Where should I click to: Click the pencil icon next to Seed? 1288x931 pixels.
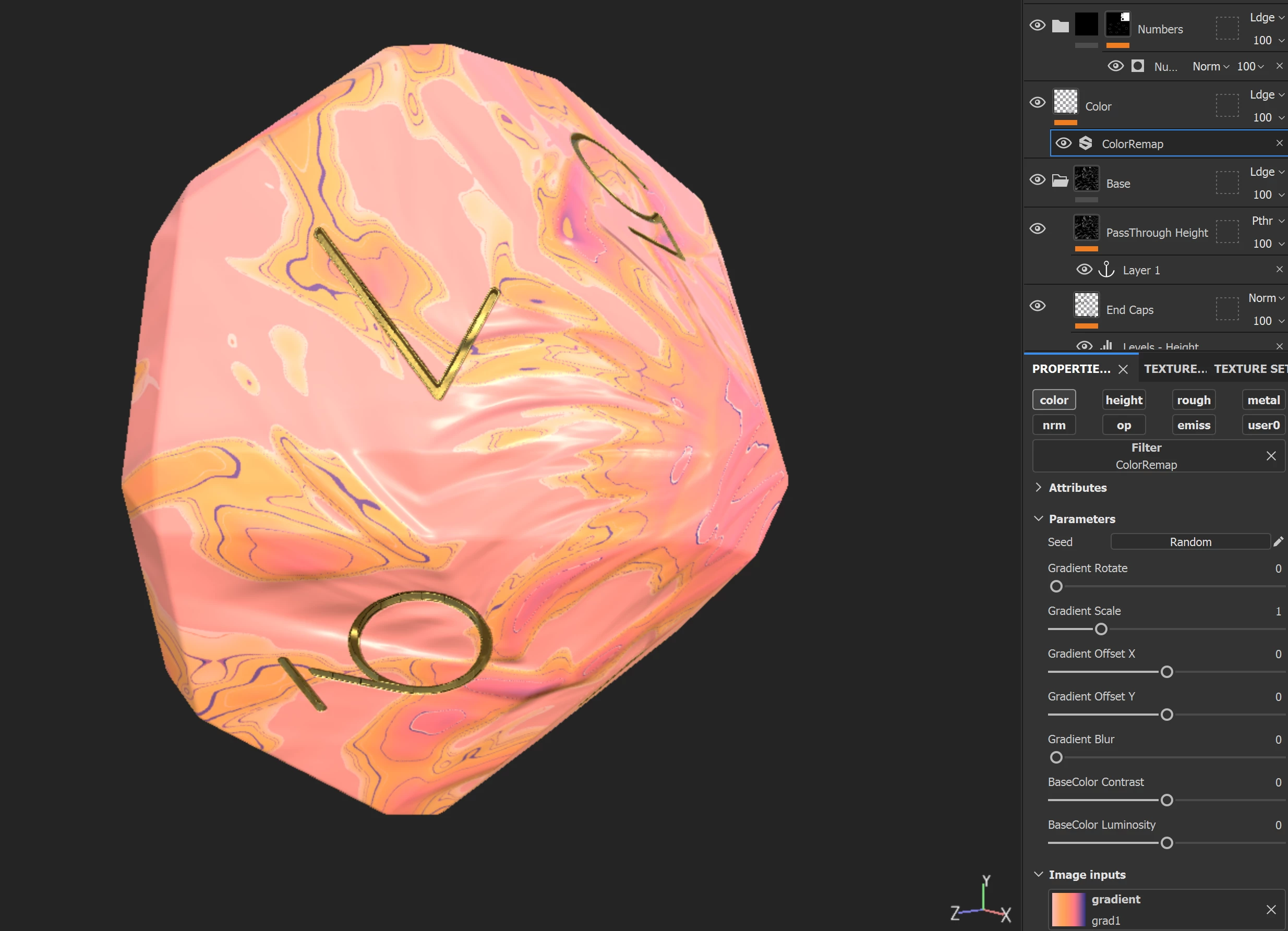[1278, 541]
